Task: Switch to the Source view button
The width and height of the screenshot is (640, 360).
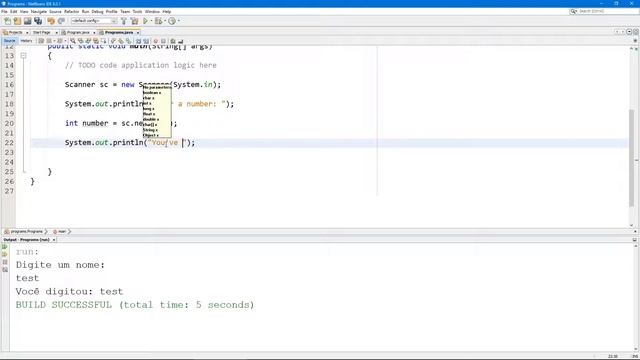Action: pos(9,41)
